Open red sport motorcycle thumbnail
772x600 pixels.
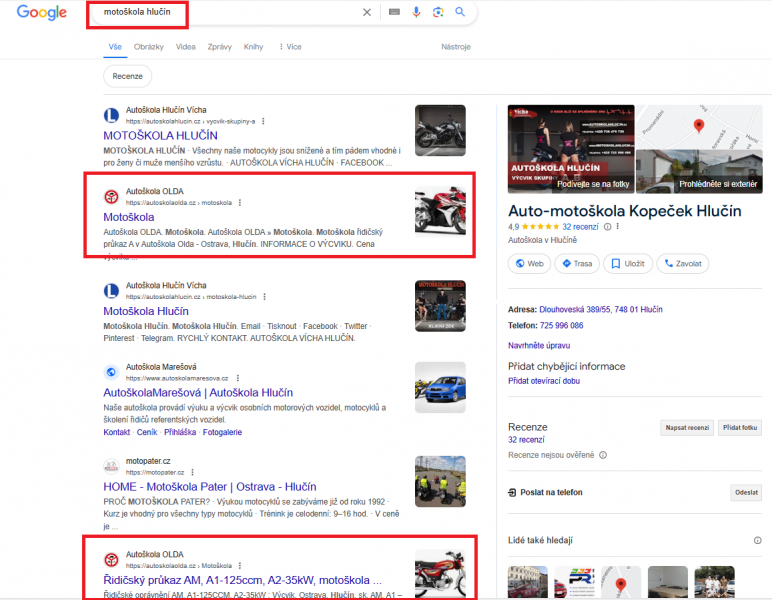coord(440,212)
